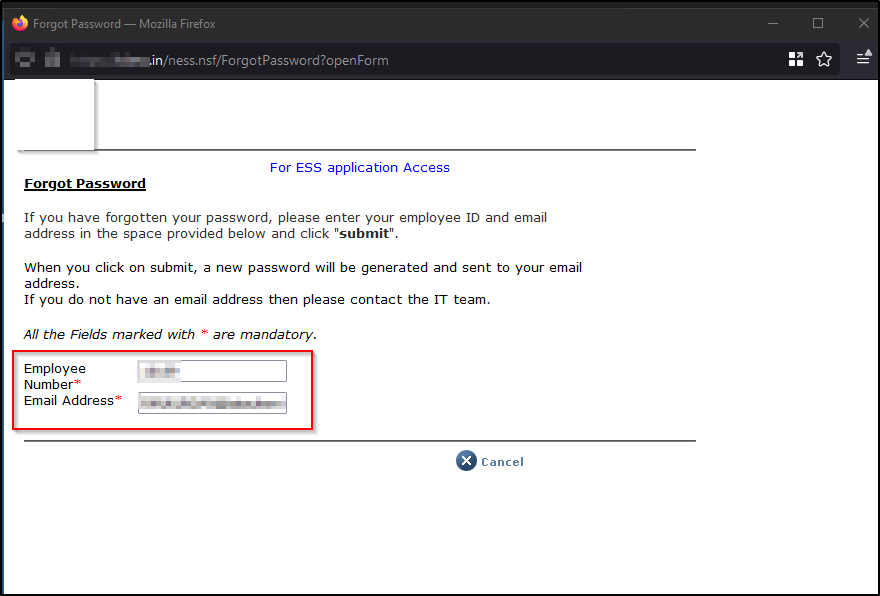Click the site security padlock icon
Screen dimensions: 880x596
[52, 60]
